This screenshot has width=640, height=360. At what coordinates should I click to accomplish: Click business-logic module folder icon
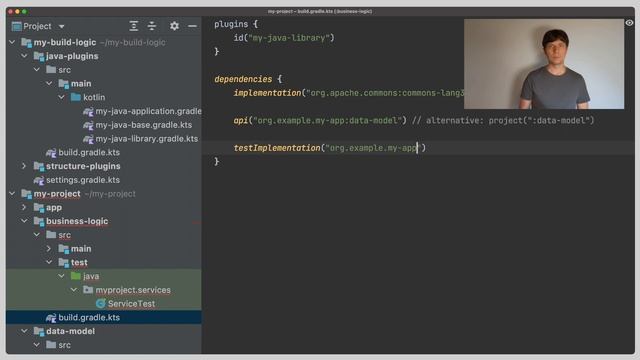coord(39,222)
